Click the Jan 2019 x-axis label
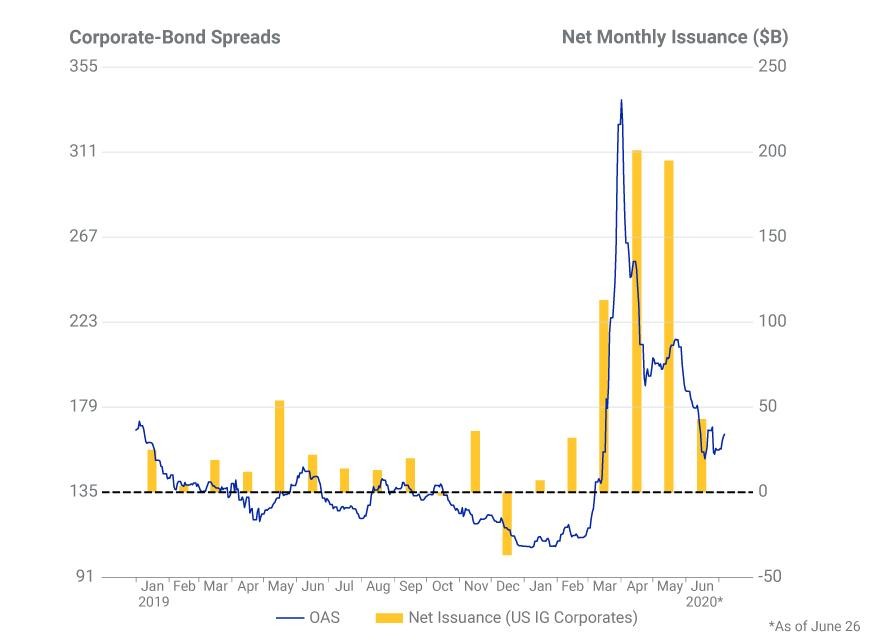 (x=153, y=594)
